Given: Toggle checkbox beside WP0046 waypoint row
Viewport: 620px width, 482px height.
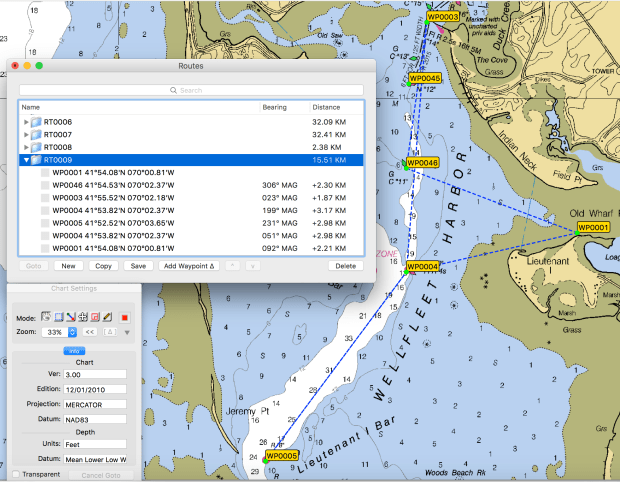Looking at the screenshot, I should coord(46,185).
